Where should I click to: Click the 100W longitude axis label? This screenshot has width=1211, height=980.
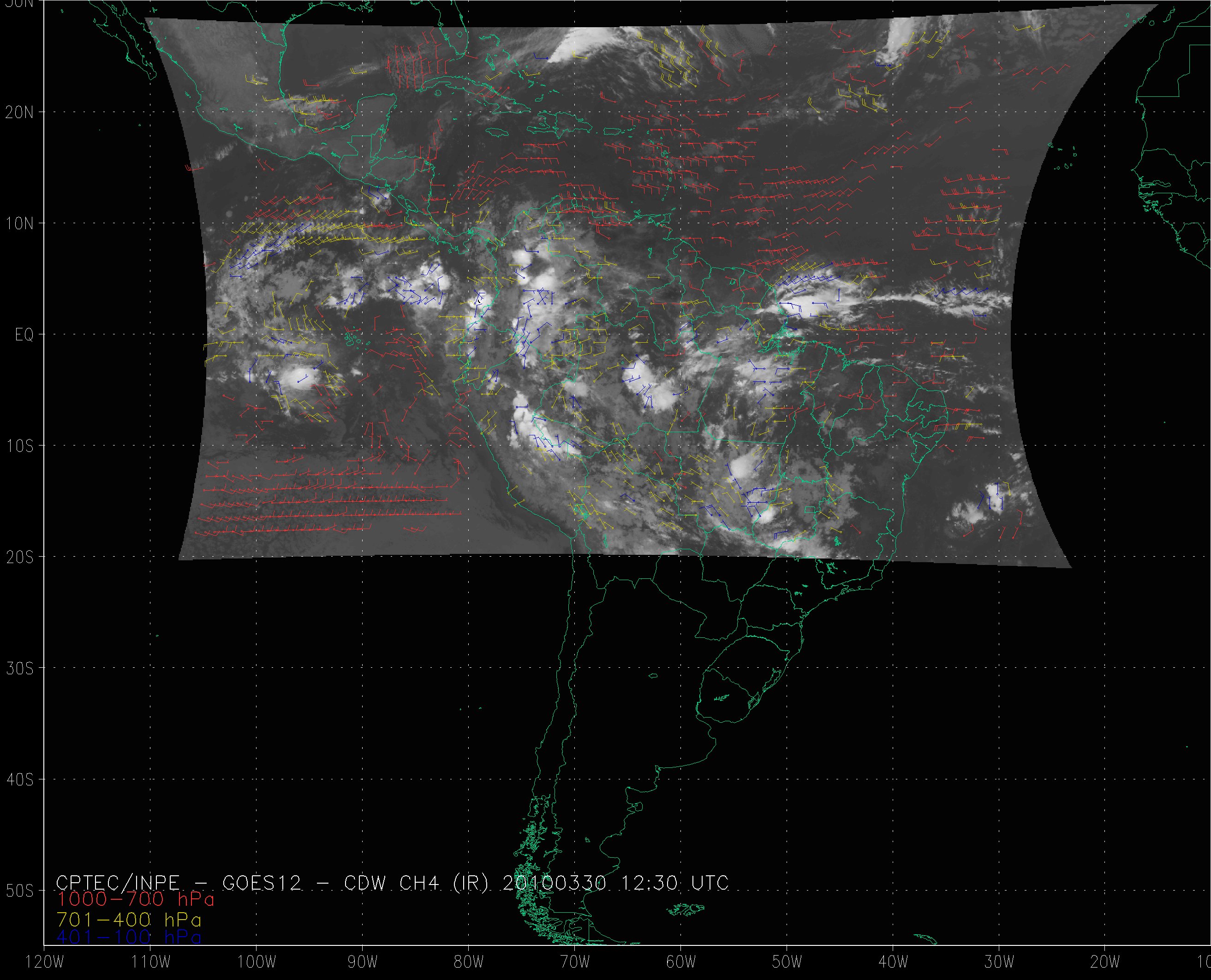(257, 962)
